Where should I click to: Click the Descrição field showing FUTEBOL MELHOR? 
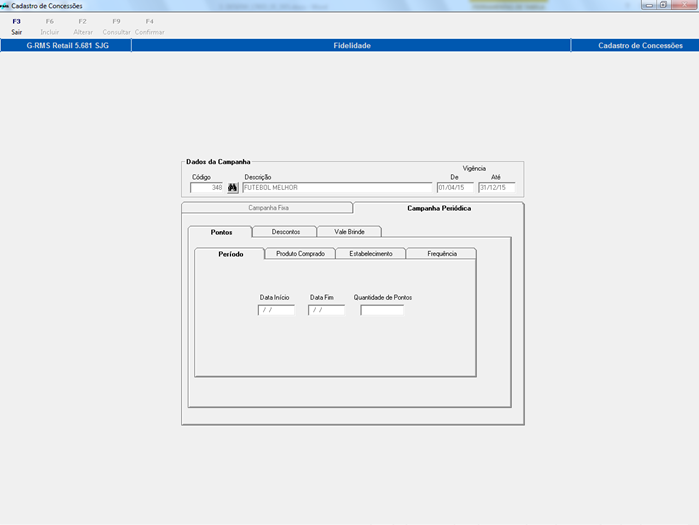click(x=337, y=188)
